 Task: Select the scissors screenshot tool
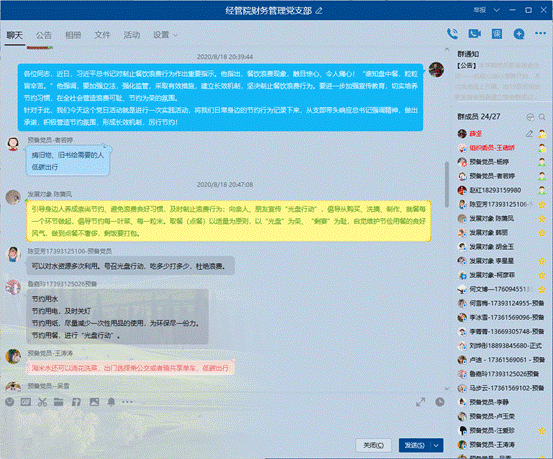[x=42, y=401]
